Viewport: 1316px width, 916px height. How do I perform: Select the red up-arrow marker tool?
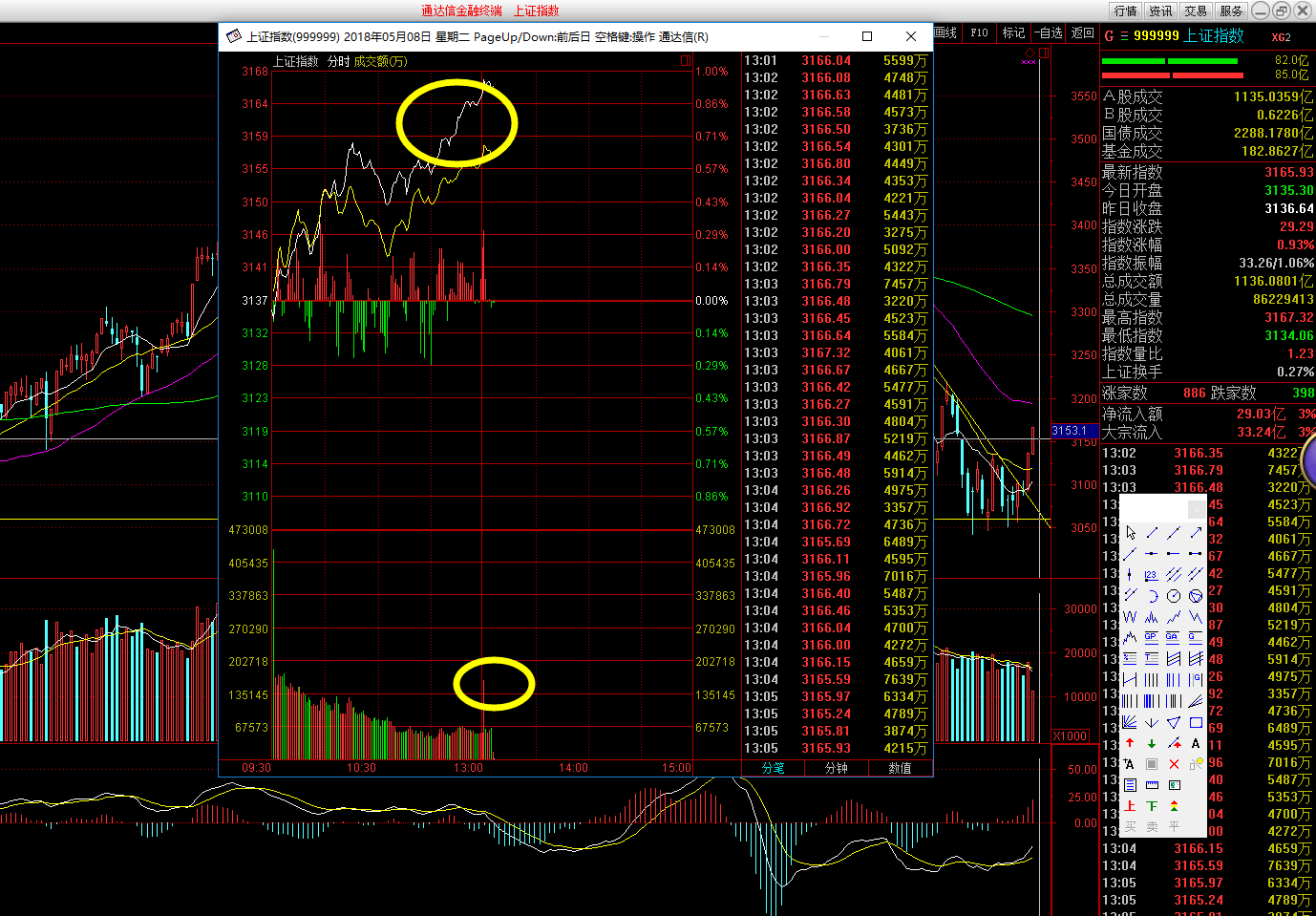click(x=1131, y=743)
